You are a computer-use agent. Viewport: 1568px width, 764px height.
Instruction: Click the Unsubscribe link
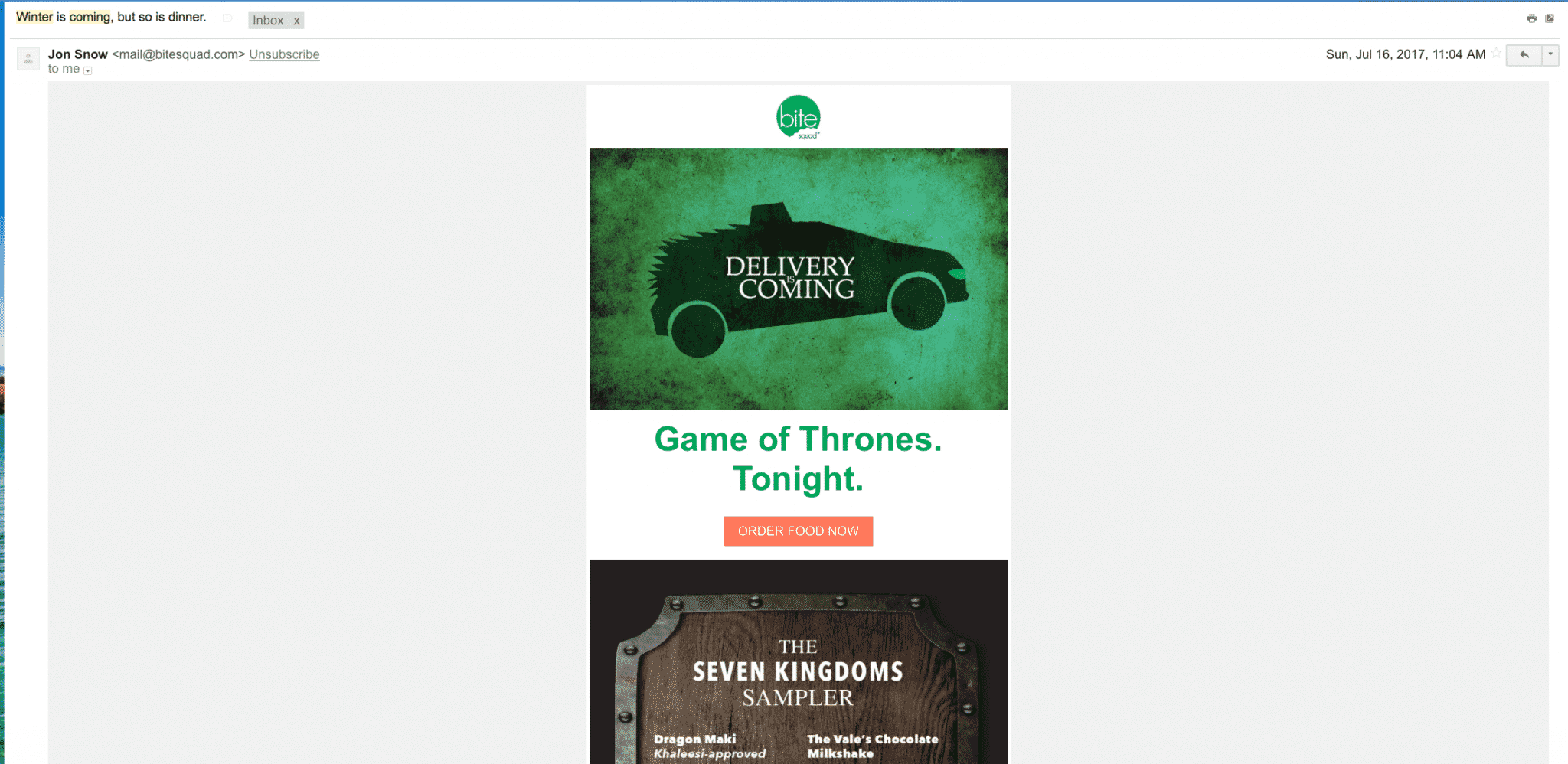284,54
